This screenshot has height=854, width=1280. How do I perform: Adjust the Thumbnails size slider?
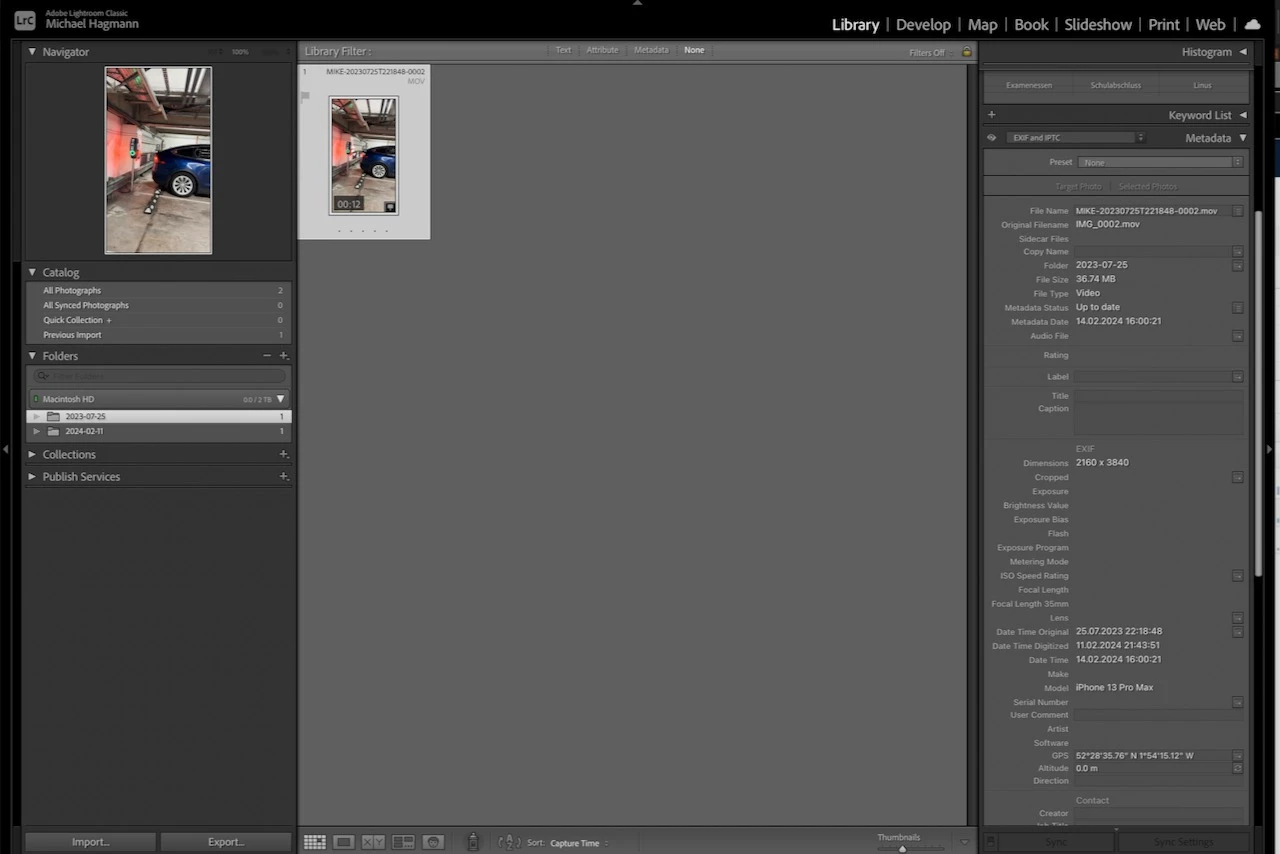coord(902,848)
